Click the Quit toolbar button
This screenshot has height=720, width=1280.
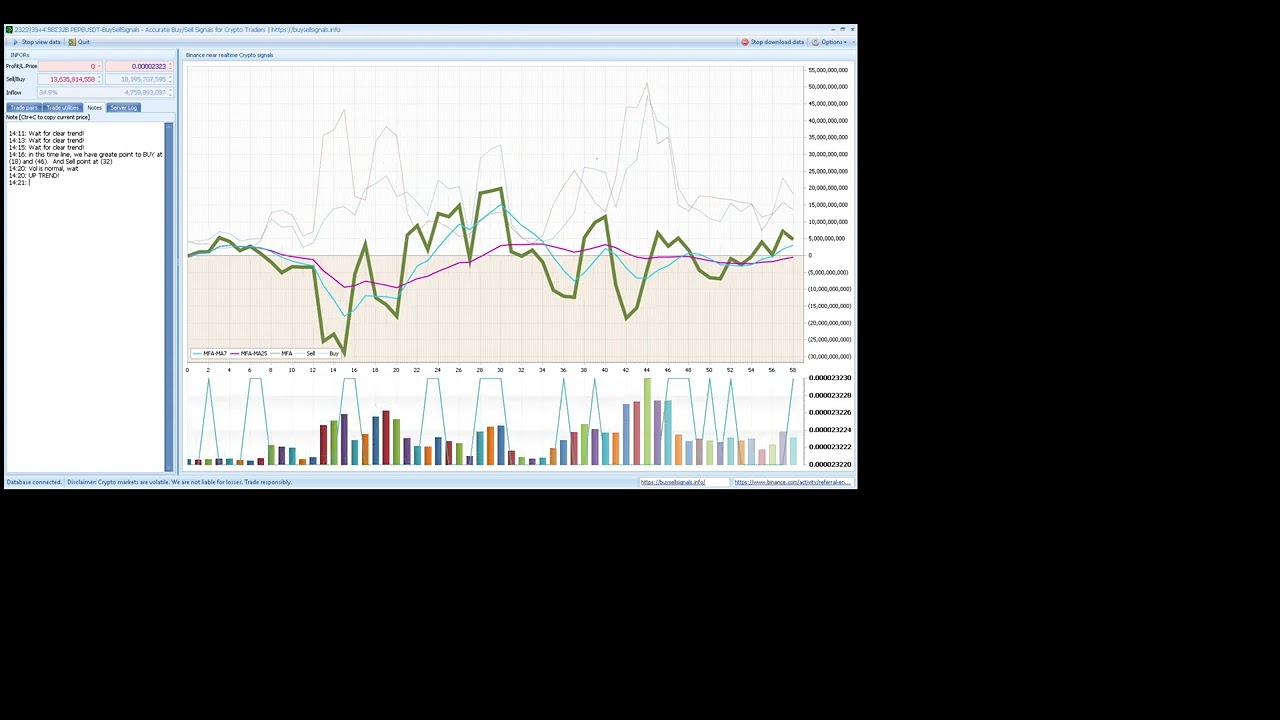79,42
